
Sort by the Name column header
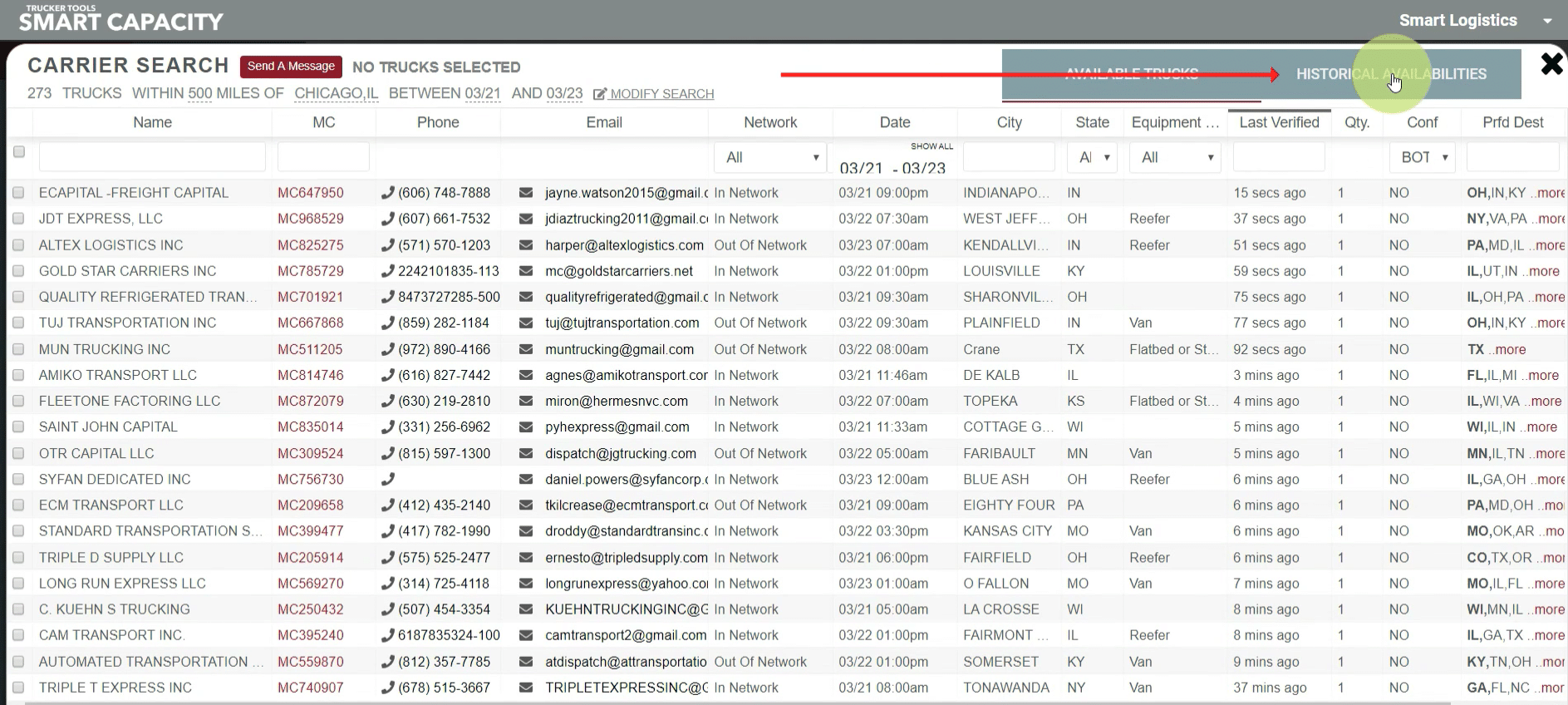[x=152, y=122]
